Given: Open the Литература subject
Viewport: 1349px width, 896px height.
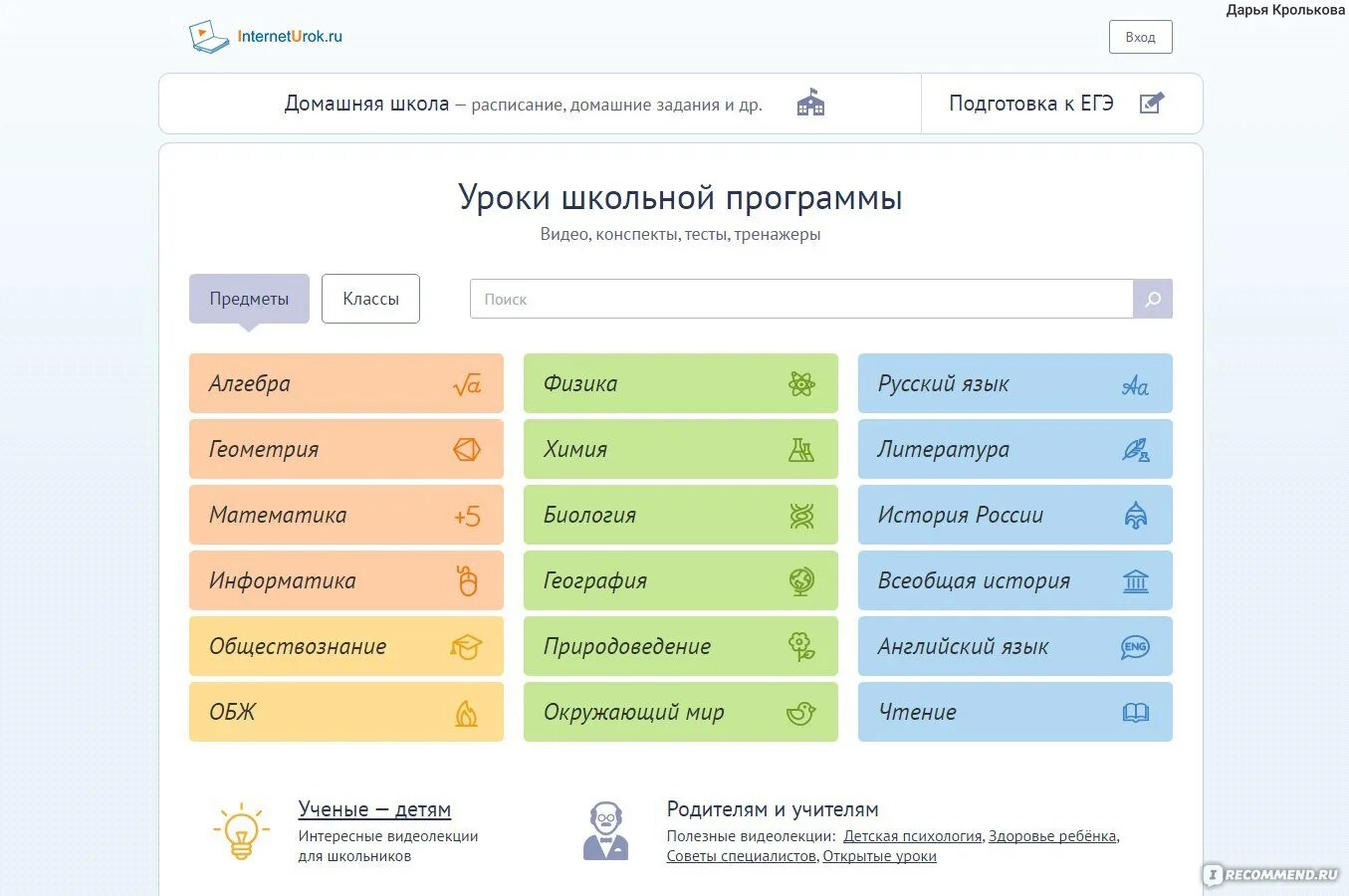Looking at the screenshot, I should 1015,449.
